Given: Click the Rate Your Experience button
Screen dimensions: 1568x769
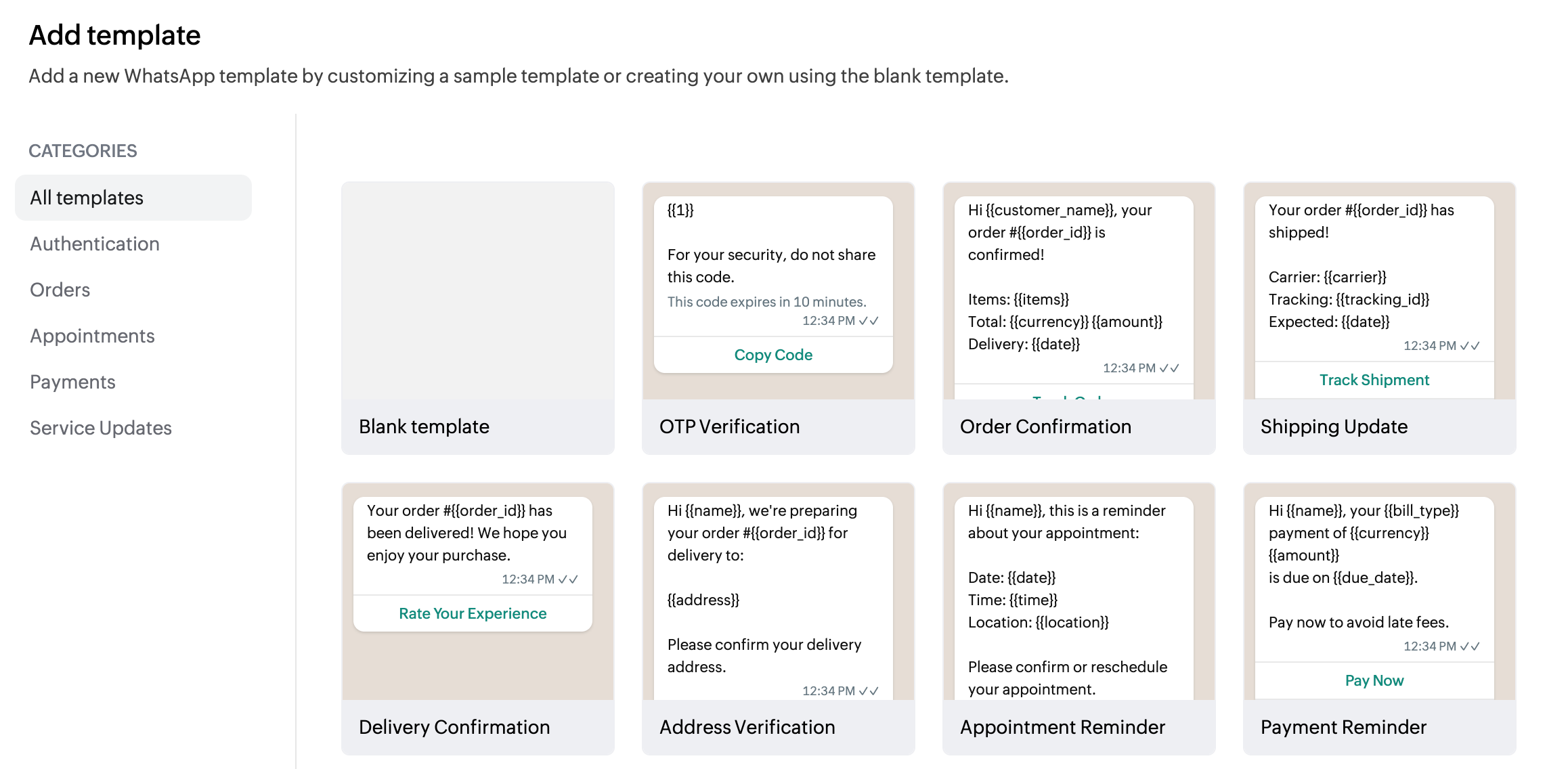Looking at the screenshot, I should pyautogui.click(x=473, y=613).
